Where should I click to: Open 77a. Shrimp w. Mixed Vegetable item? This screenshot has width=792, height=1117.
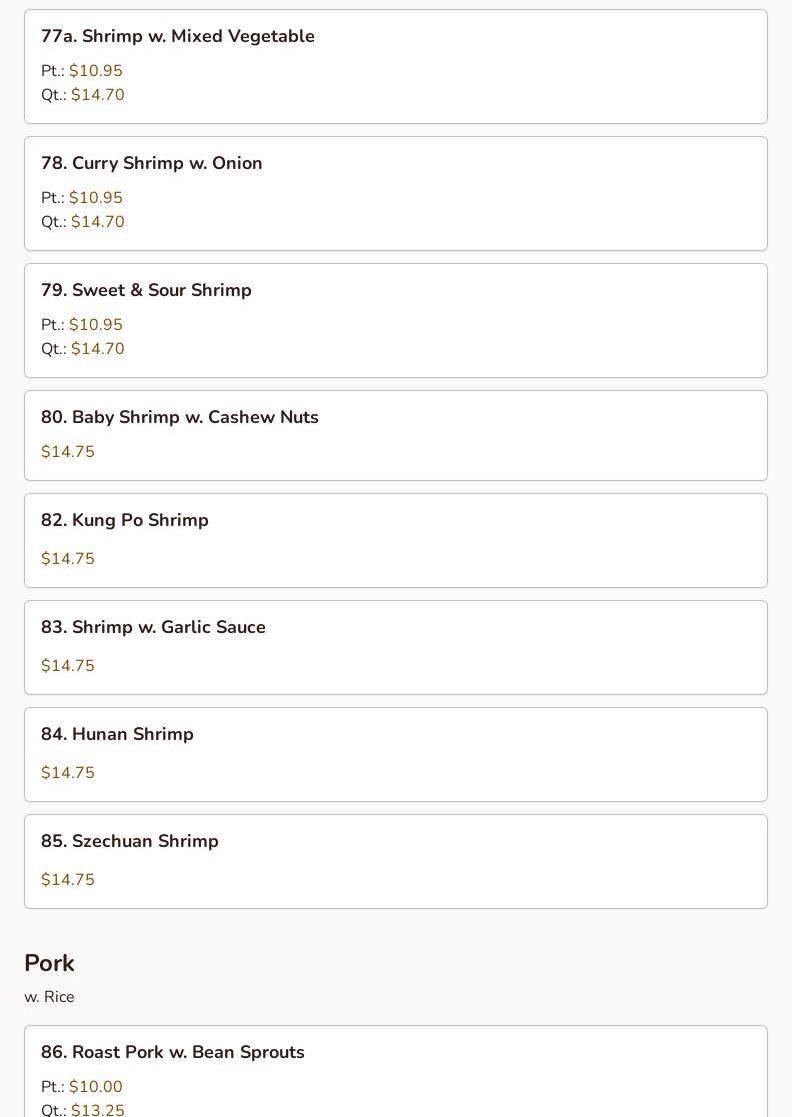tap(178, 36)
